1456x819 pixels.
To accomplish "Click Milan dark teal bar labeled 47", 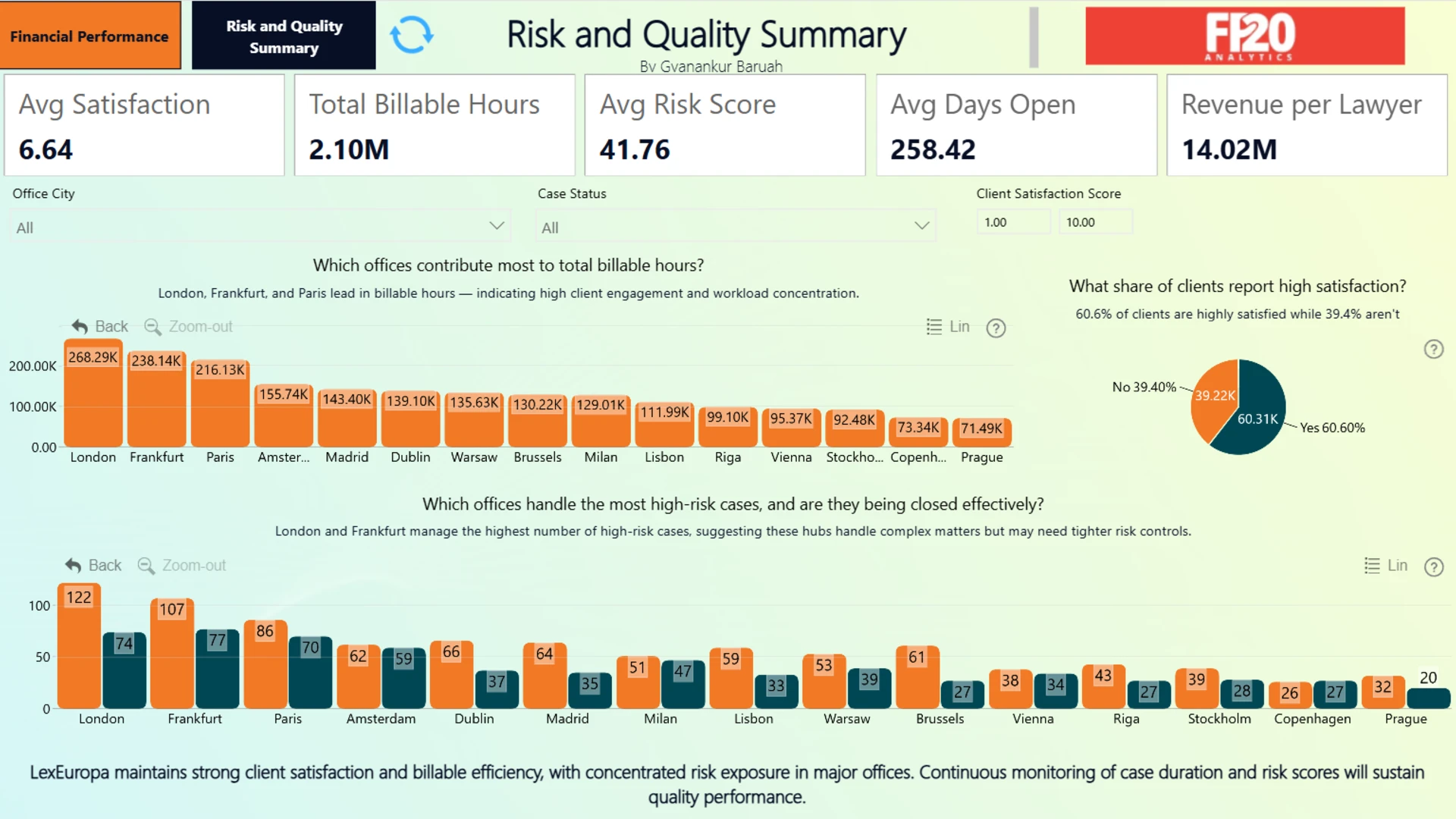I will pos(682,685).
